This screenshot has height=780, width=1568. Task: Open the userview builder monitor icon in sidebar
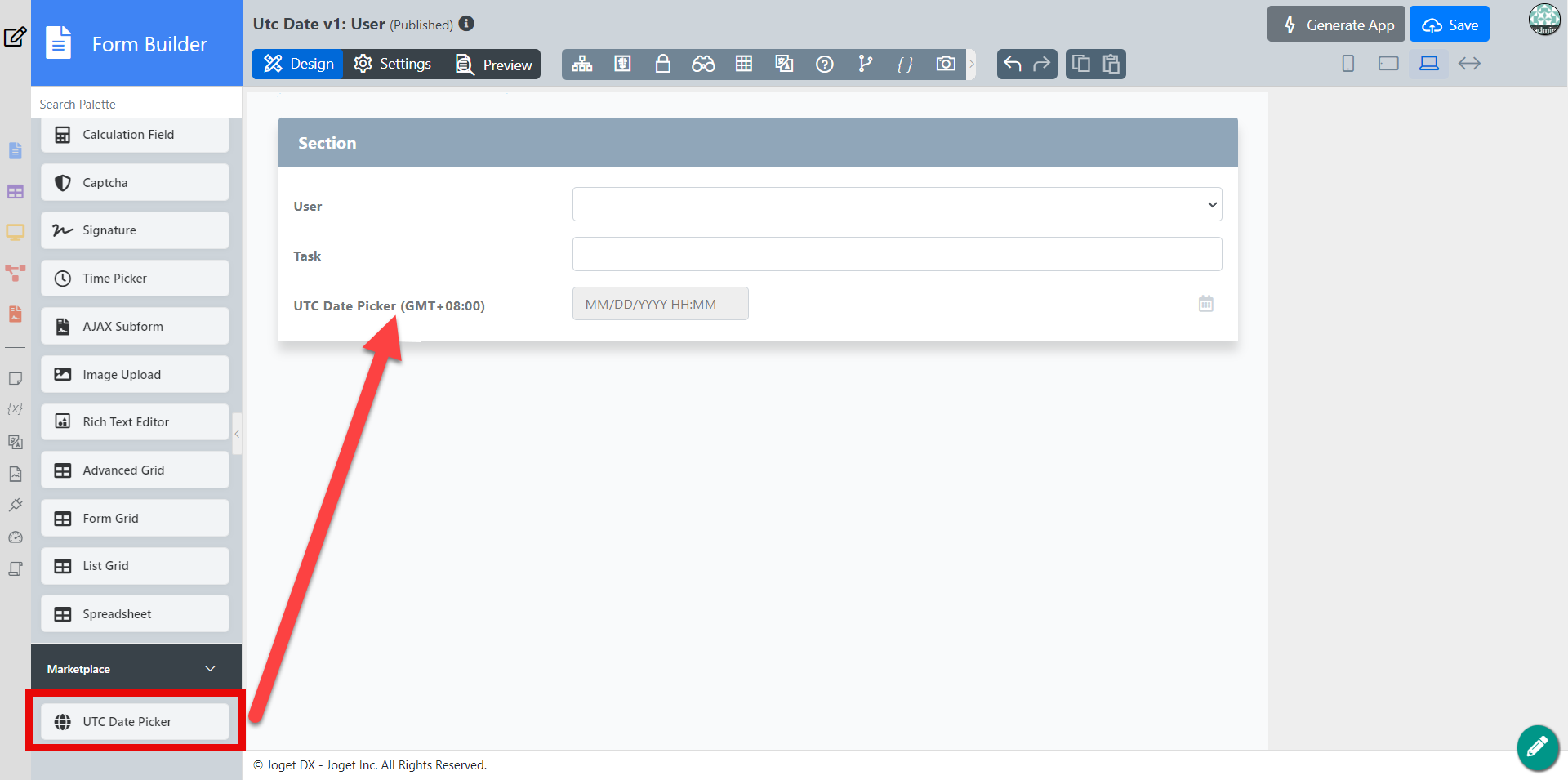pos(16,233)
